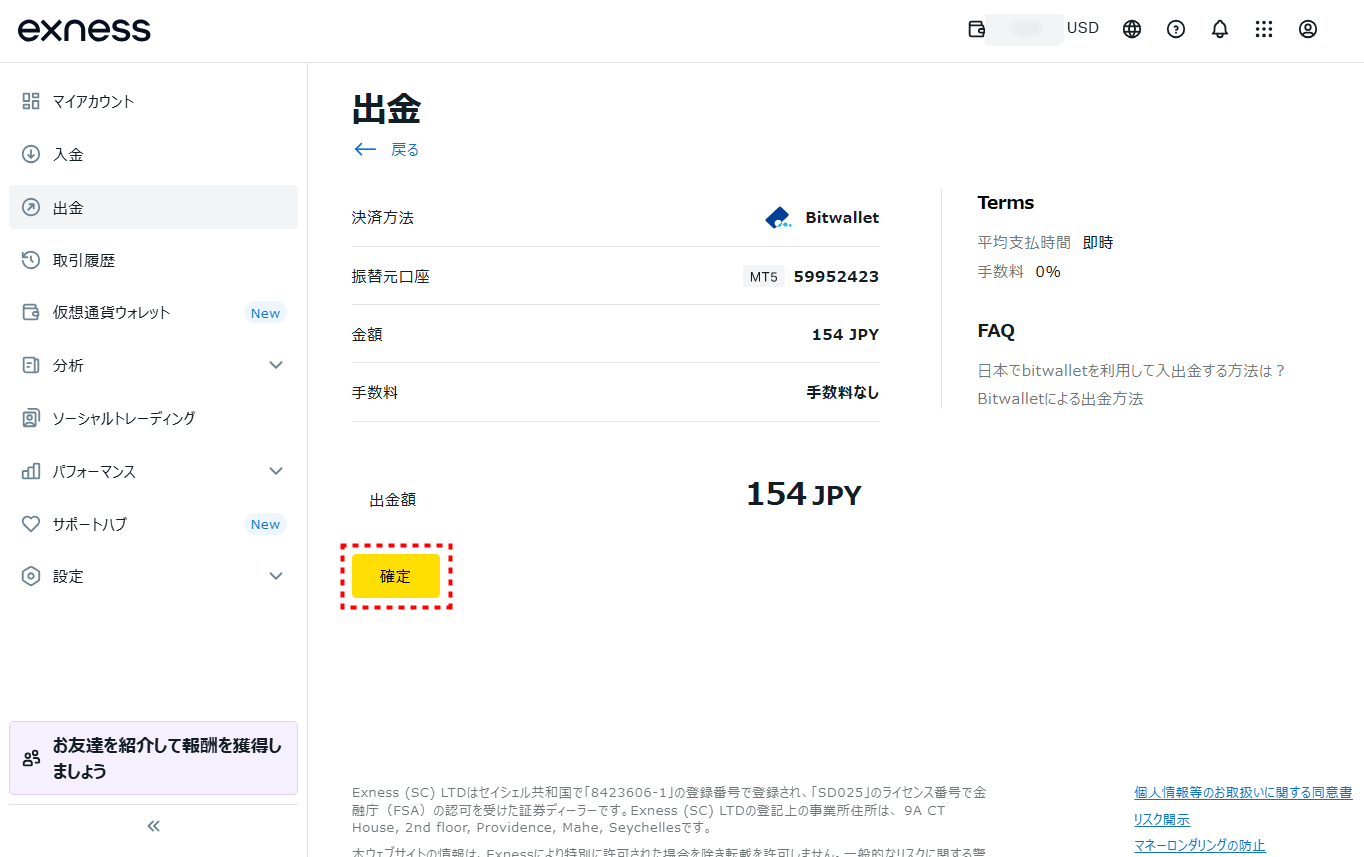Viewport: 1364px width, 857px height.
Task: Click the FAQ heading
Action: click(x=996, y=330)
